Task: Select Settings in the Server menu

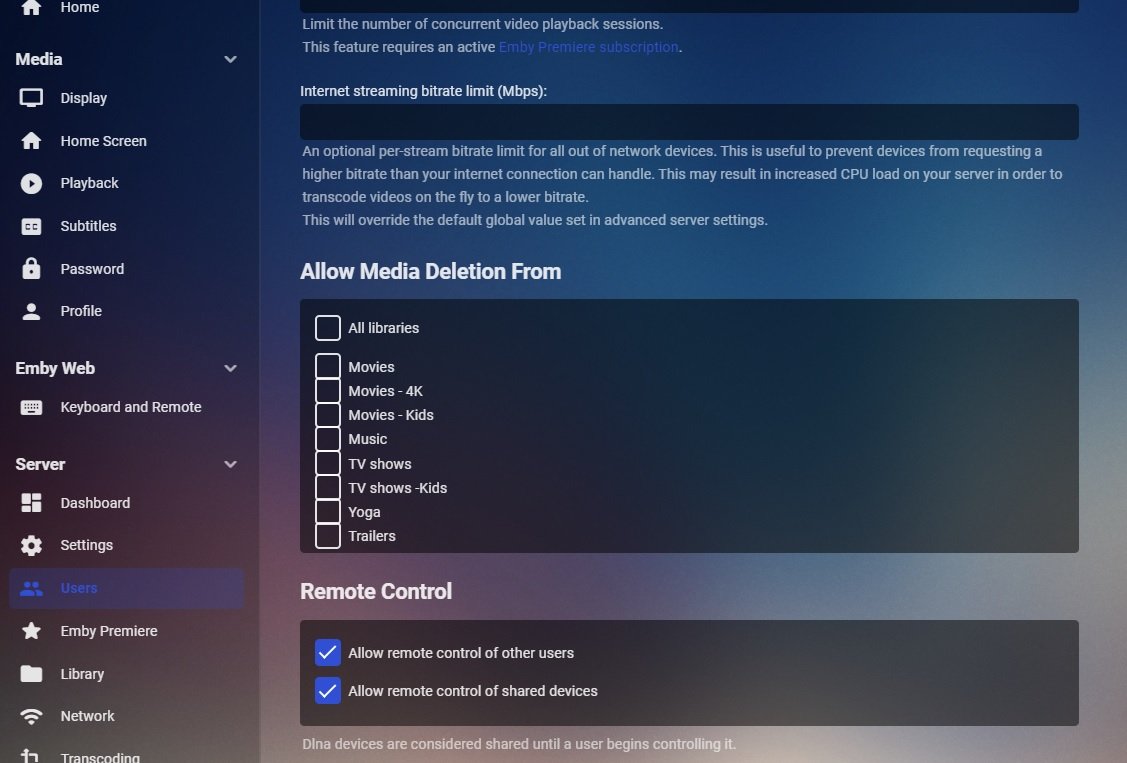Action: 86,545
